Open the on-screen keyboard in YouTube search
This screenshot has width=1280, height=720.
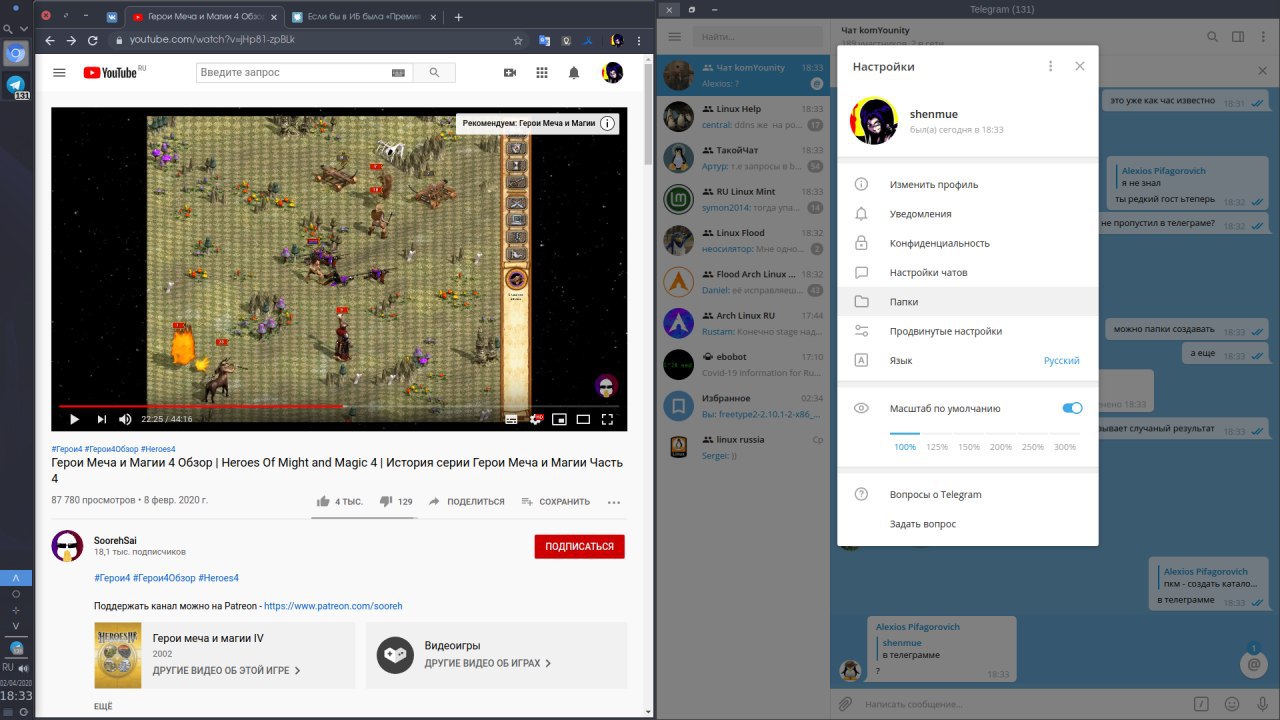pos(398,72)
